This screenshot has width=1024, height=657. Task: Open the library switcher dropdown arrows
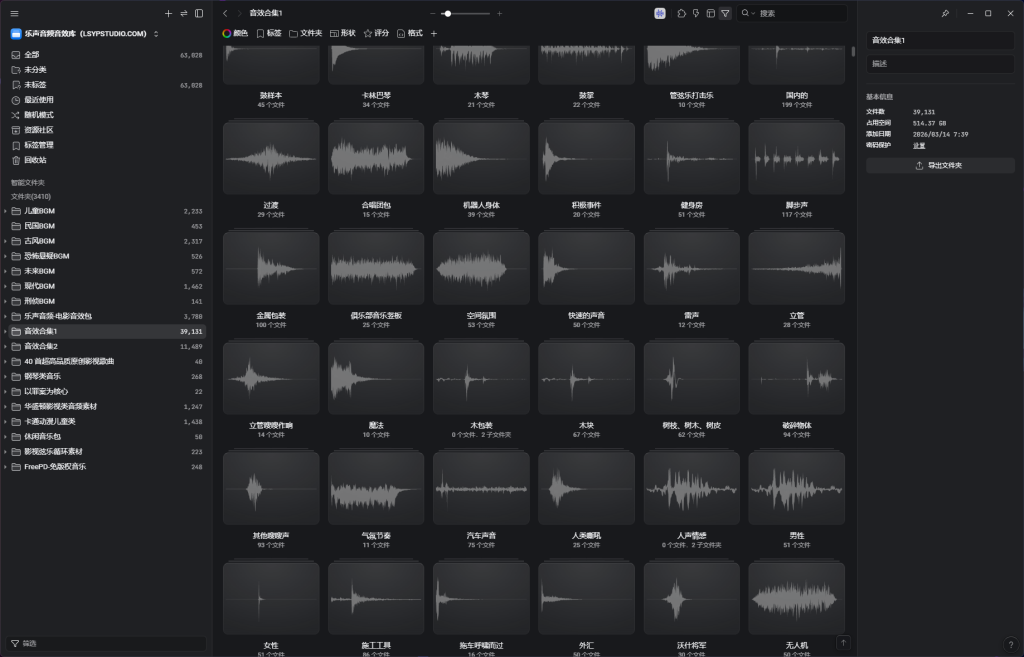pyautogui.click(x=156, y=34)
